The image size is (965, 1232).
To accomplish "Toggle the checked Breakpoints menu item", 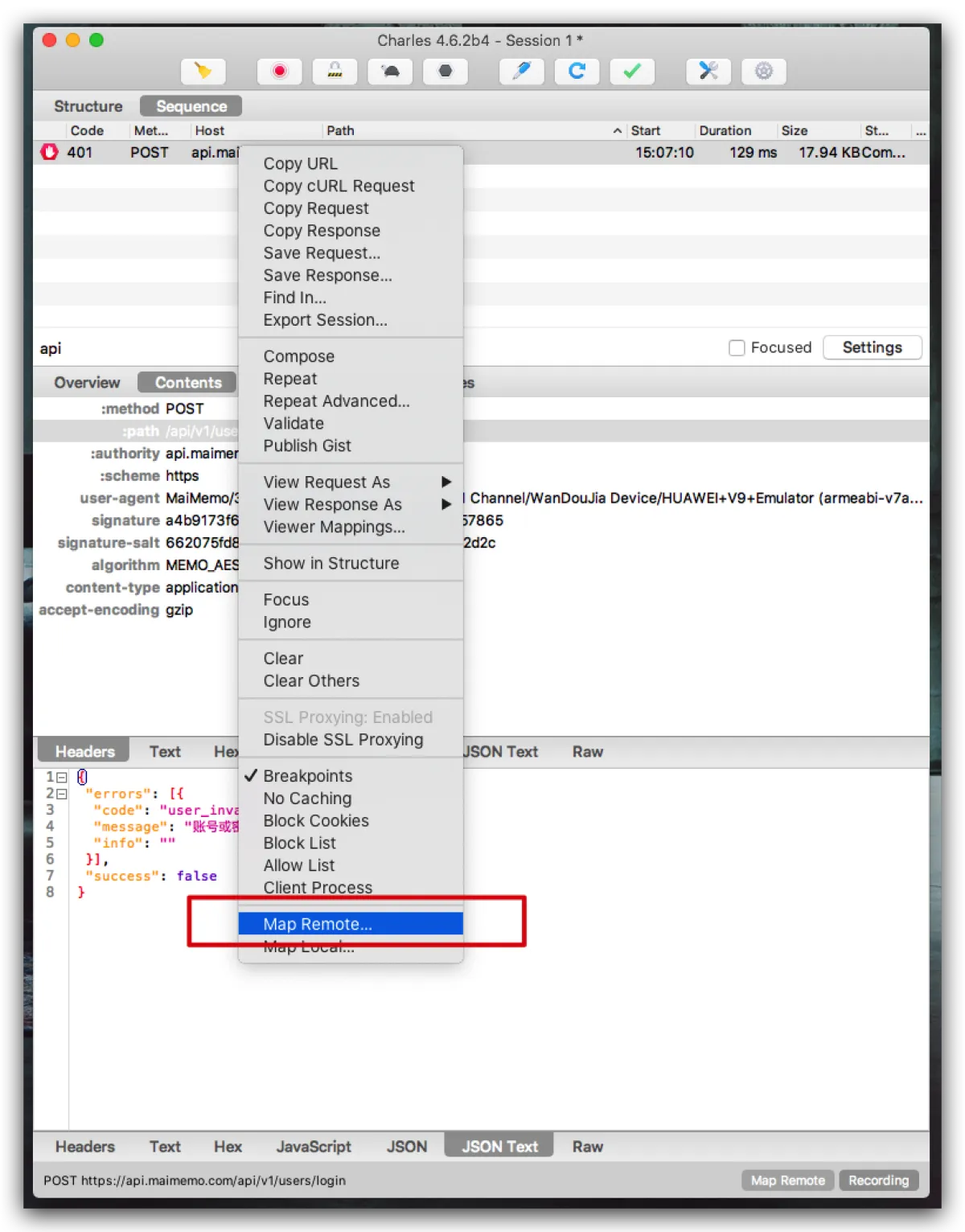I will pyautogui.click(x=308, y=776).
